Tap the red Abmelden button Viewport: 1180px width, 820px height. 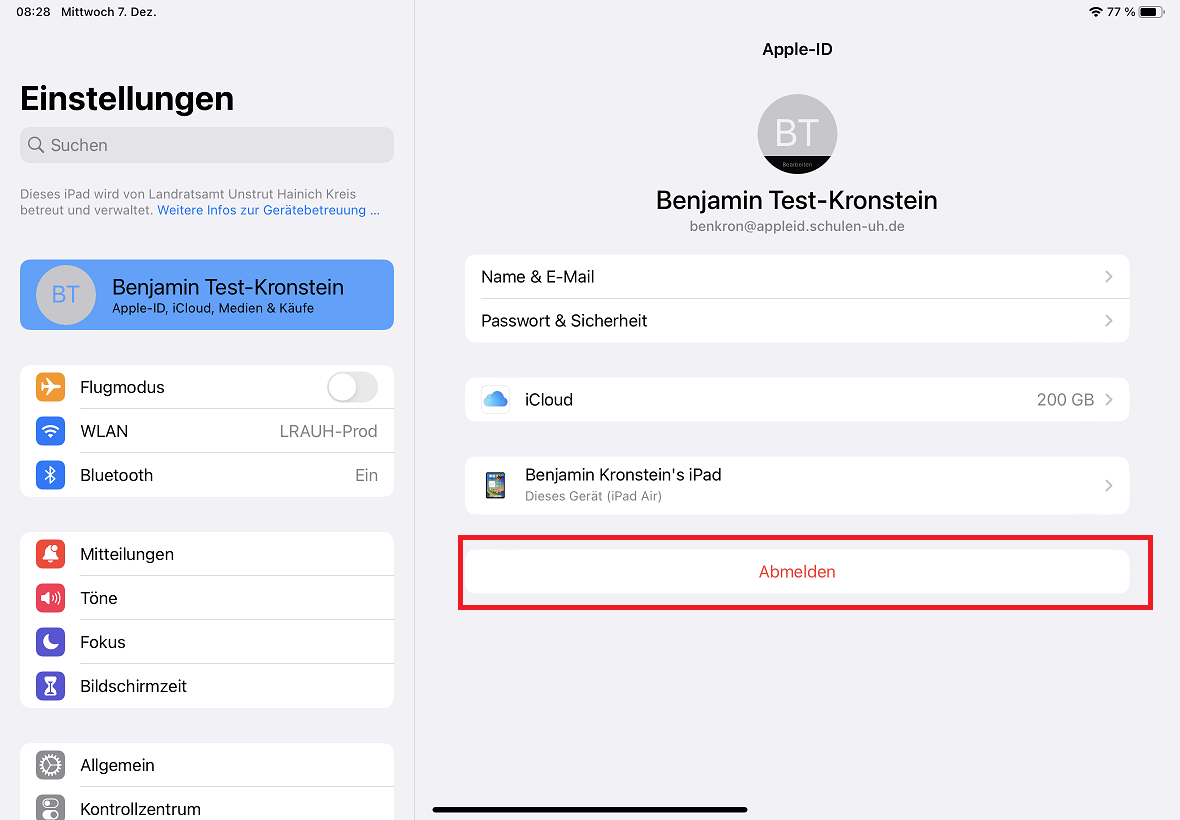pos(797,572)
